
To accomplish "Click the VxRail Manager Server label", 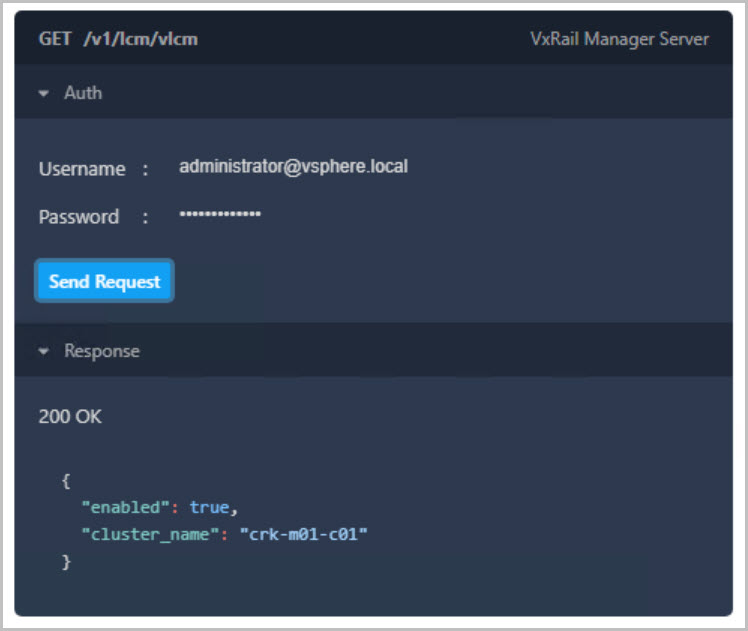I will 619,39.
